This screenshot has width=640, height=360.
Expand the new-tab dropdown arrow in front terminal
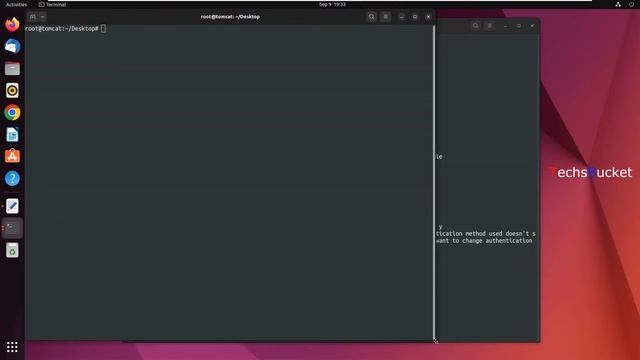(42, 17)
